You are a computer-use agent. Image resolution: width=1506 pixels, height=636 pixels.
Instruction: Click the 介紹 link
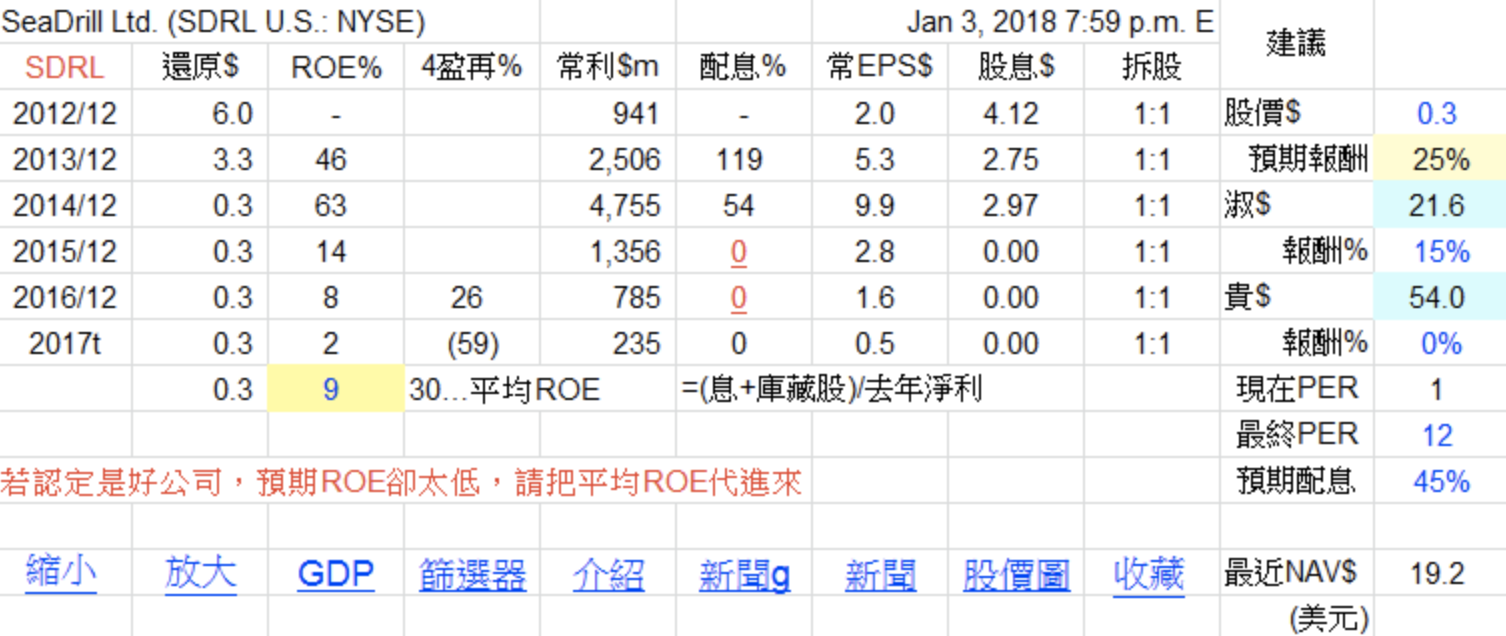(609, 574)
